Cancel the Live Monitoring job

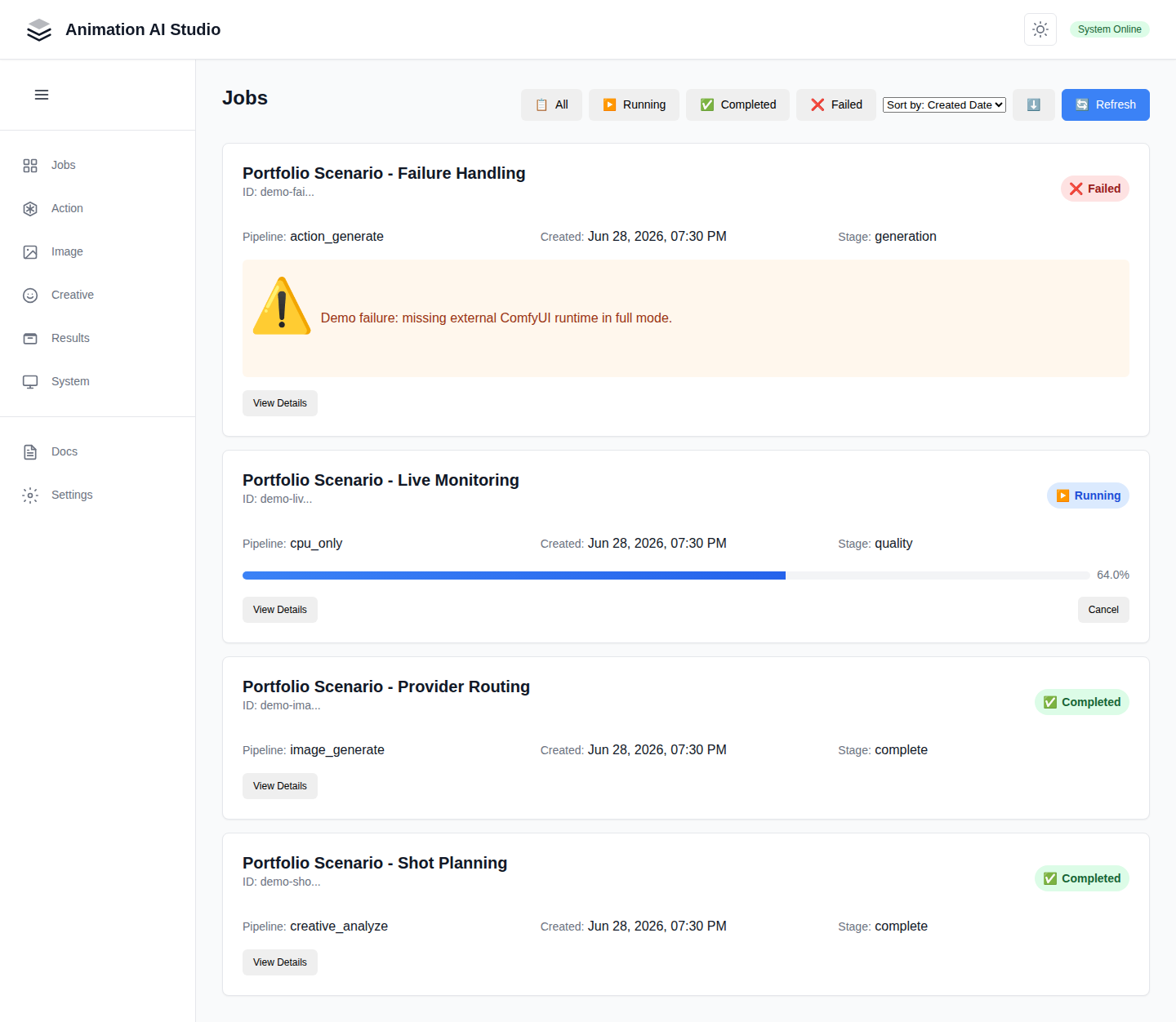pyautogui.click(x=1103, y=610)
